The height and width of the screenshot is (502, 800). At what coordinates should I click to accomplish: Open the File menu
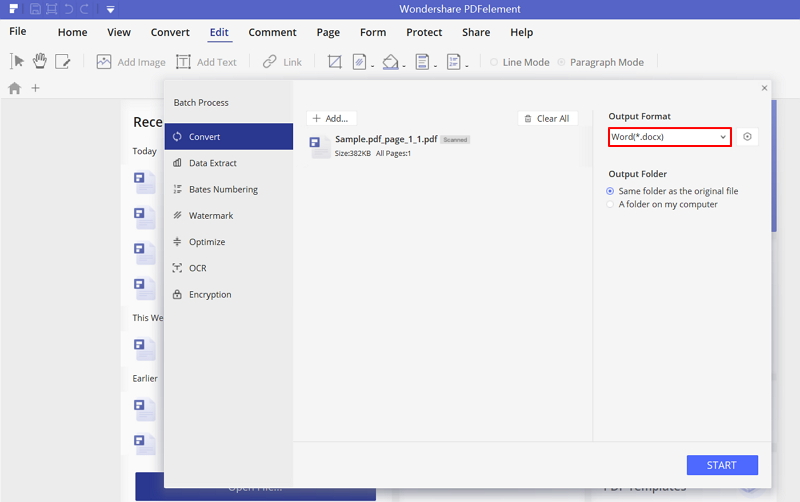point(18,32)
